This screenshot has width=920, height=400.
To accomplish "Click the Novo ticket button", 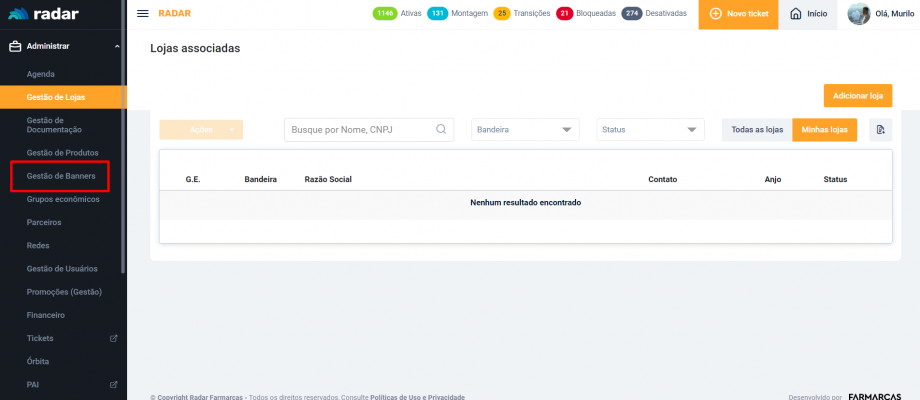I will 738,14.
